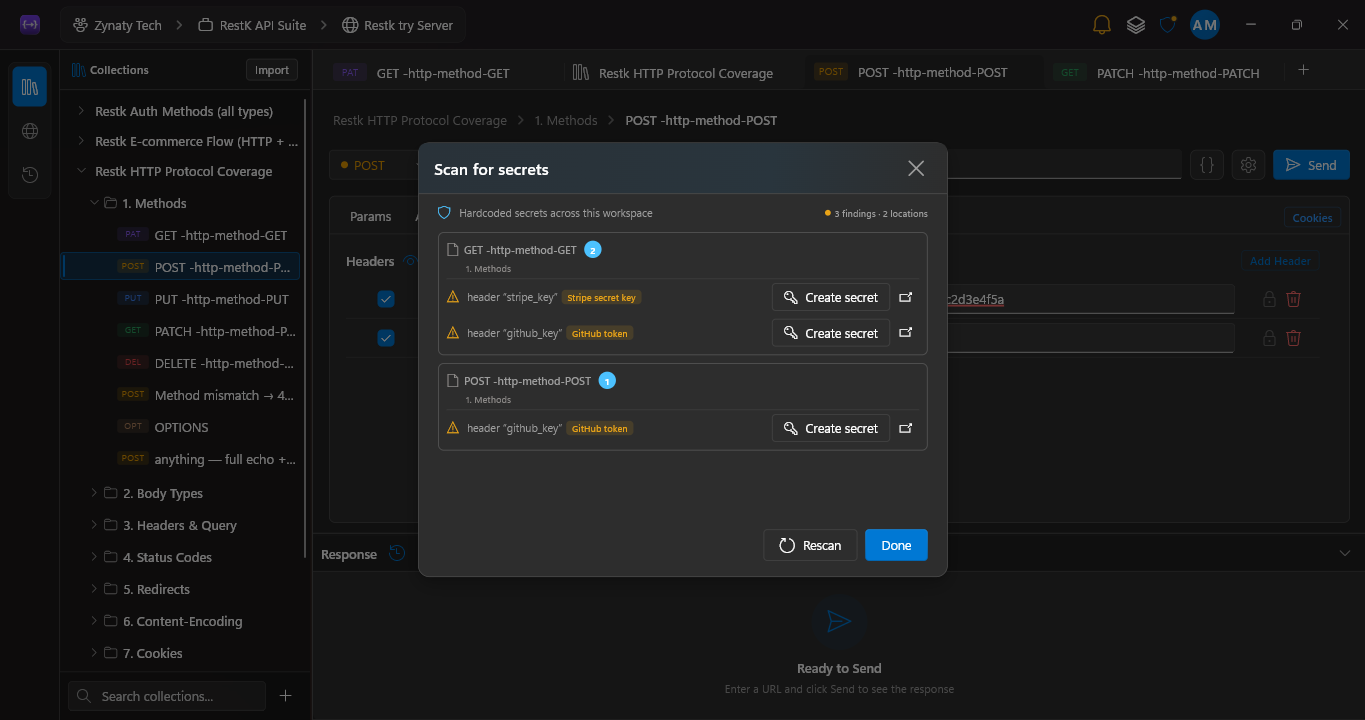Screen dimensions: 1365x720
Task: Create secret for POST request's github_key
Action: tap(831, 428)
